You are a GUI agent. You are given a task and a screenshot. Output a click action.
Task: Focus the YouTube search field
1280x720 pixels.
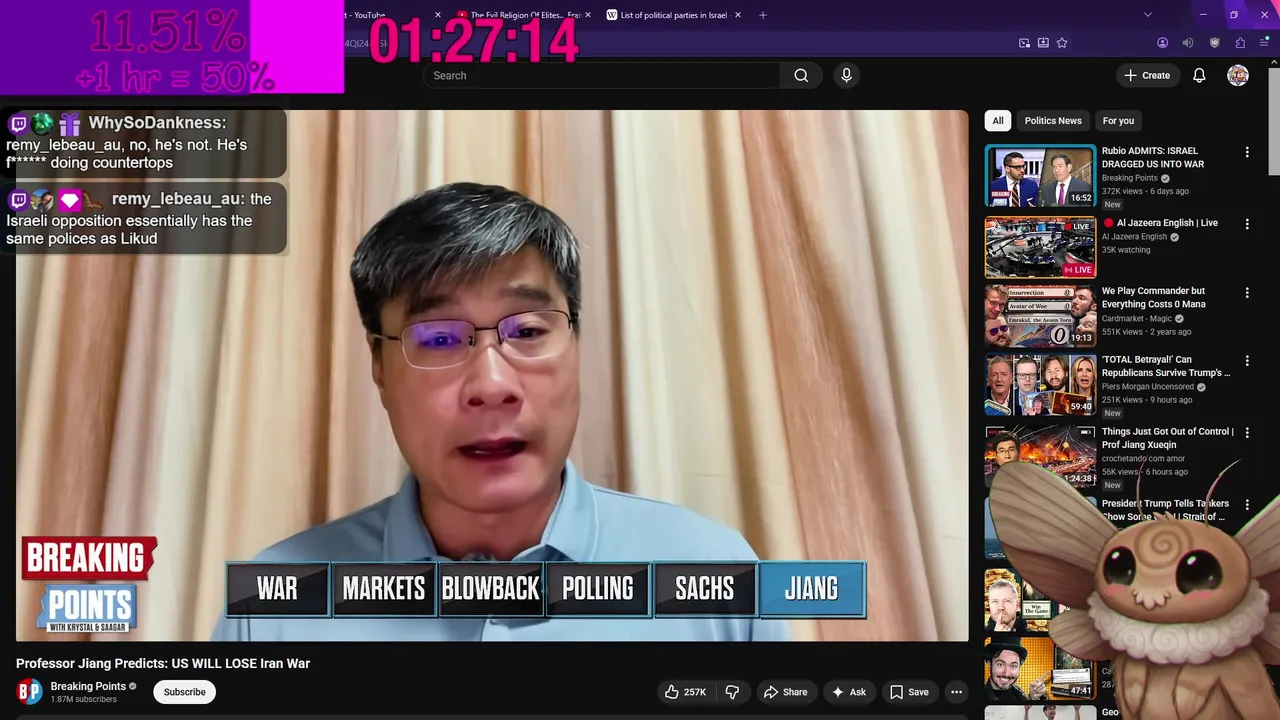(x=602, y=75)
